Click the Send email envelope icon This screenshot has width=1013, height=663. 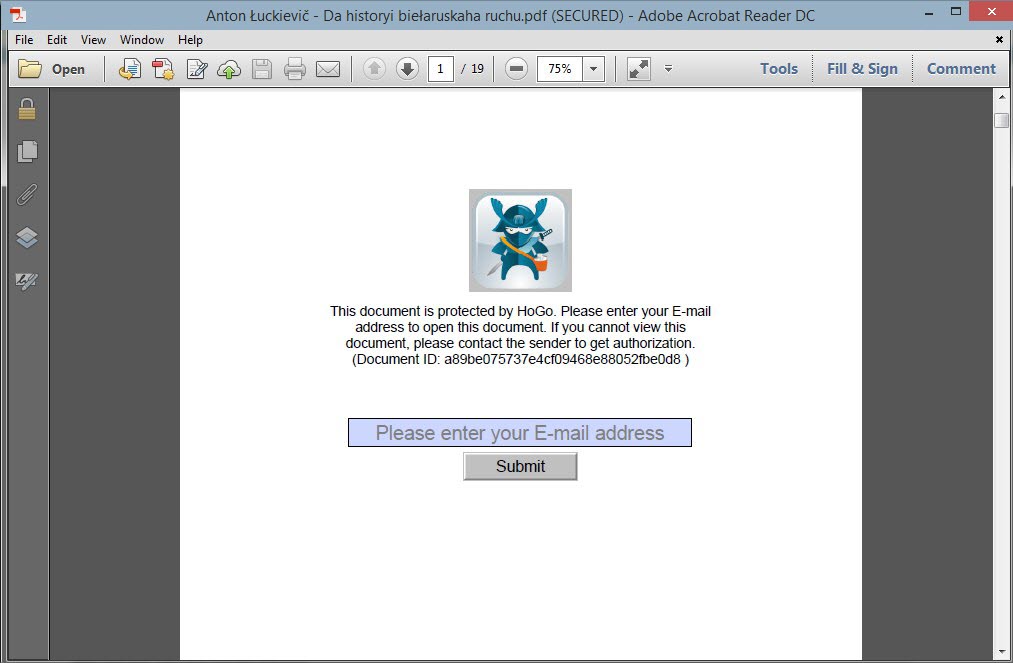[328, 68]
